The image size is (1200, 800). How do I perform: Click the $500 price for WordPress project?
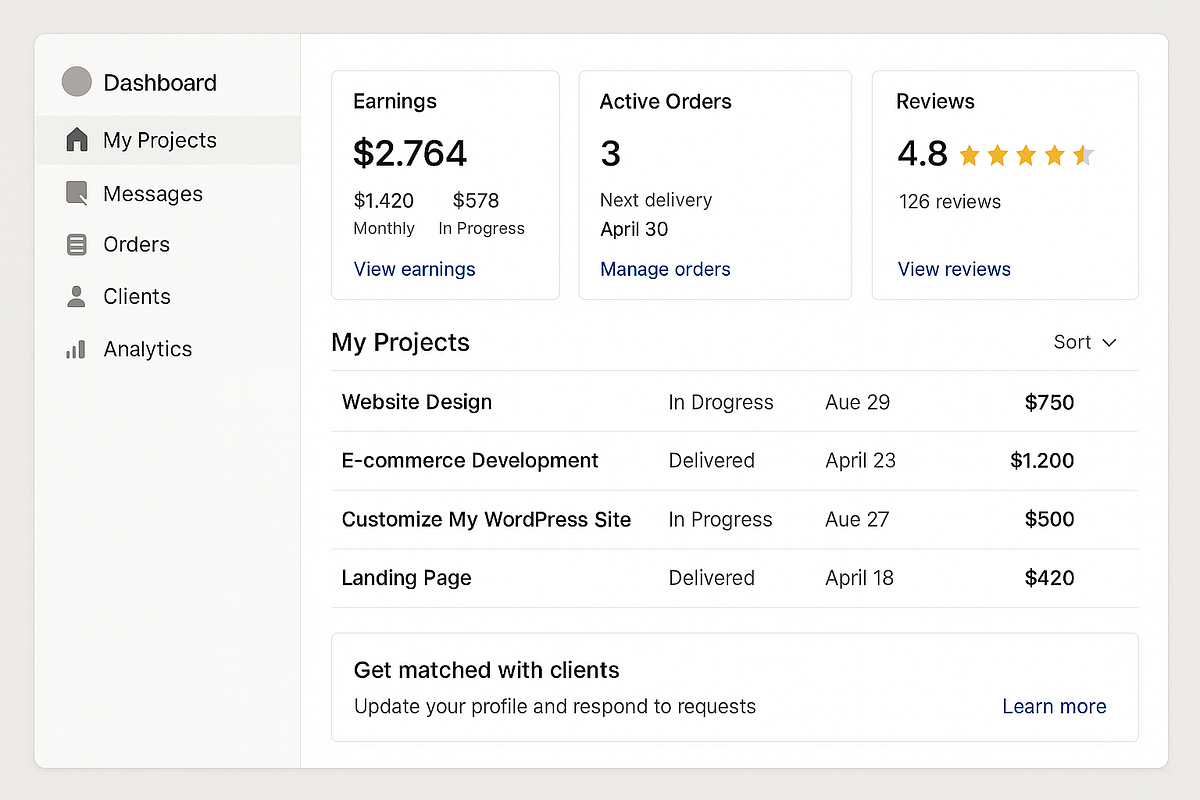(1050, 520)
